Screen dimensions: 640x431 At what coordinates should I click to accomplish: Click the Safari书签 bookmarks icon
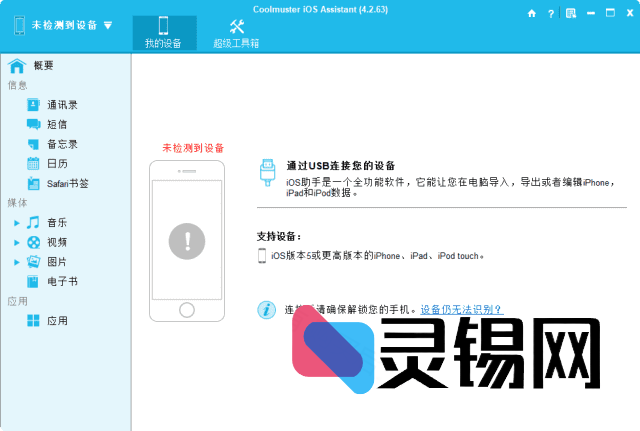click(33, 183)
